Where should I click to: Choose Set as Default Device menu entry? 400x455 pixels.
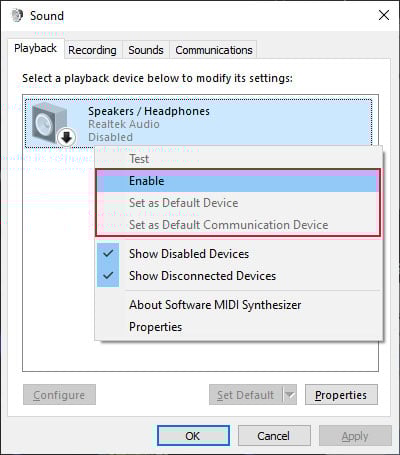pyautogui.click(x=184, y=203)
